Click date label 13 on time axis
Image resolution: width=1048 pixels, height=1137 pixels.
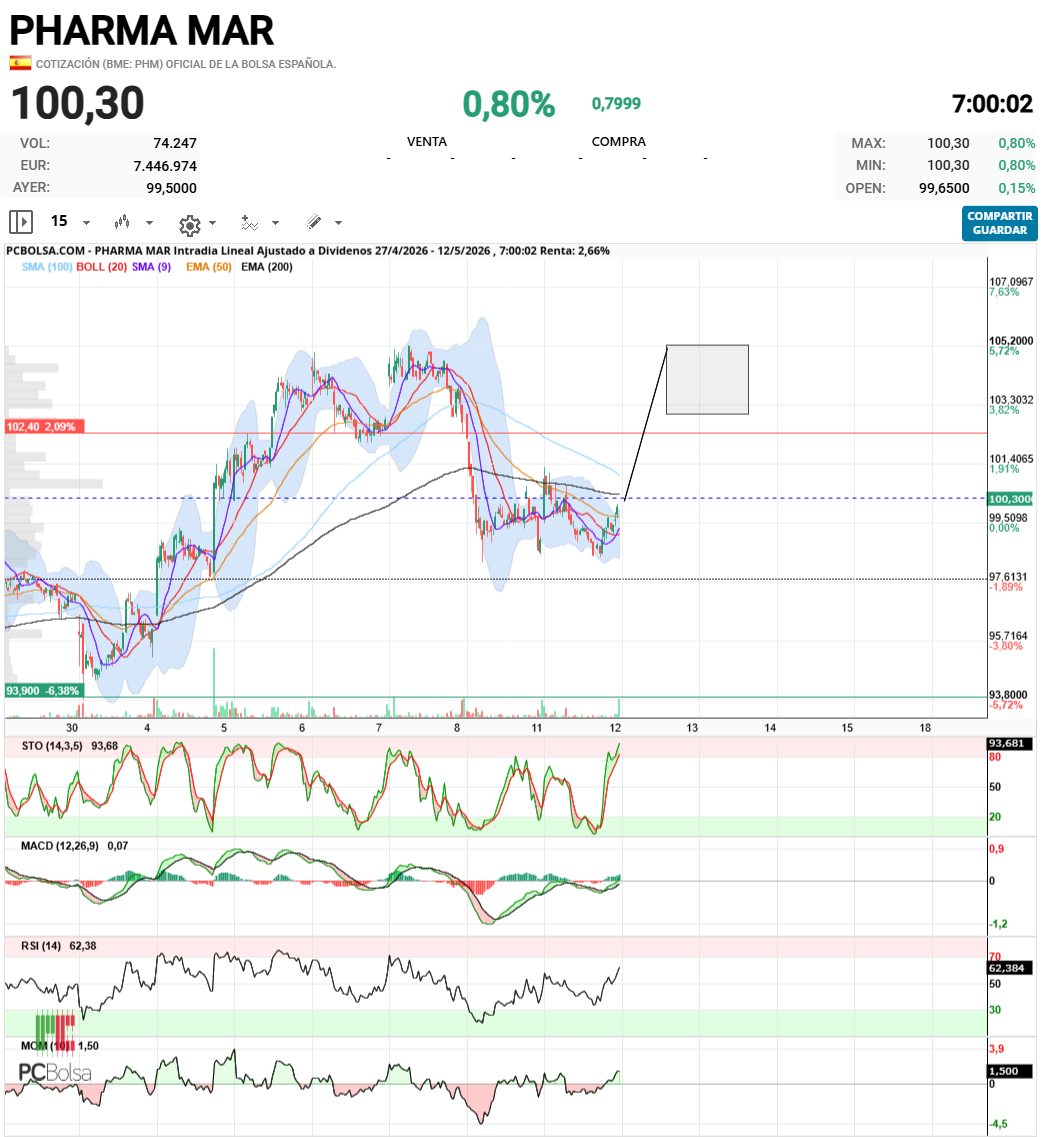pyautogui.click(x=692, y=727)
